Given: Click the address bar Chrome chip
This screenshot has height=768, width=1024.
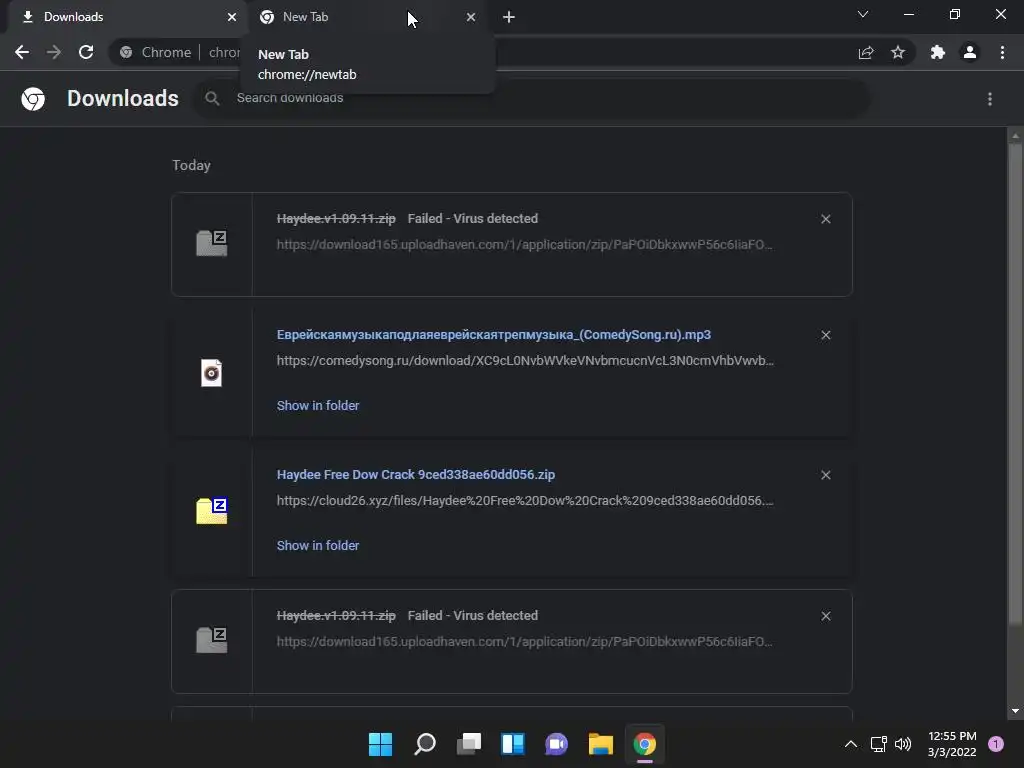Looking at the screenshot, I should point(155,52).
